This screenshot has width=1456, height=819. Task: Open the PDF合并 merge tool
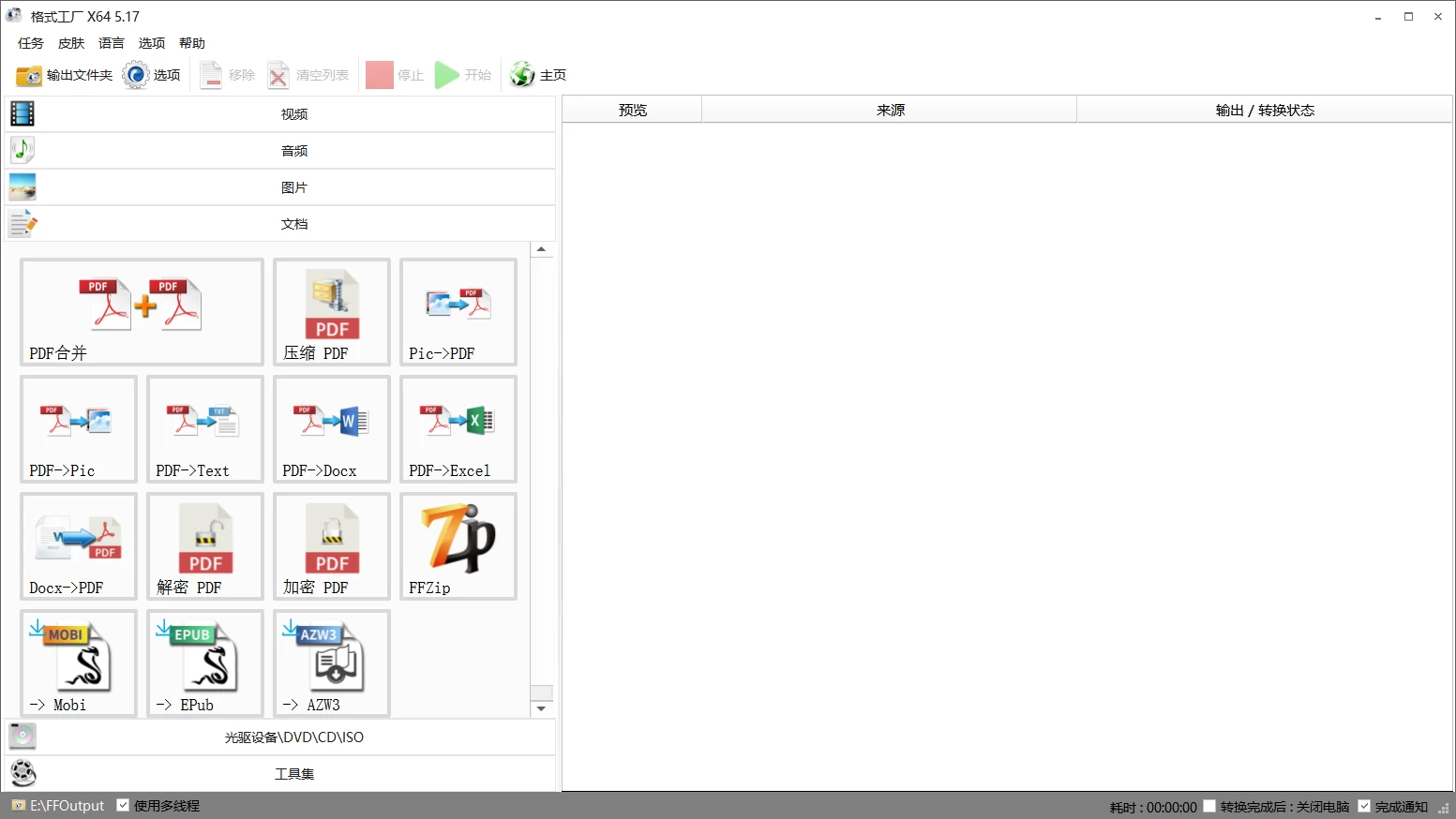click(x=142, y=312)
